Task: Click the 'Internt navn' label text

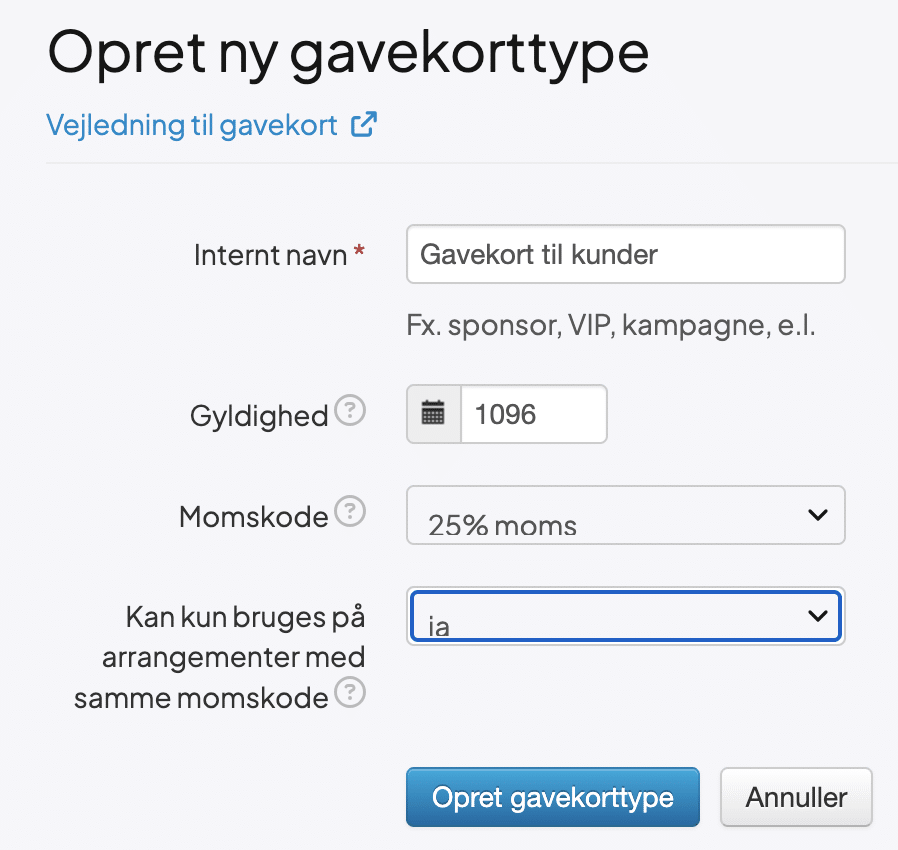Action: point(268,255)
